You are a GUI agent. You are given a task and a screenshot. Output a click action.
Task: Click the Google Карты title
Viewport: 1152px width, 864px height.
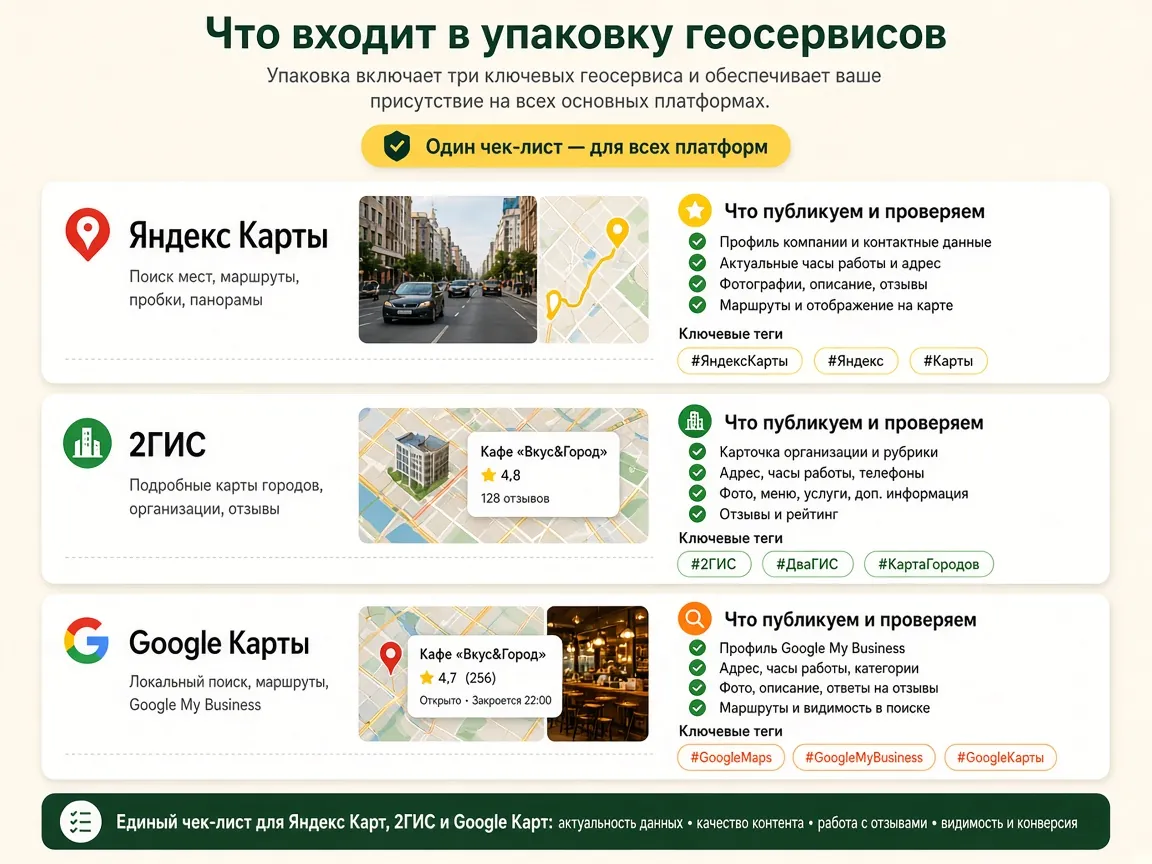click(x=219, y=643)
